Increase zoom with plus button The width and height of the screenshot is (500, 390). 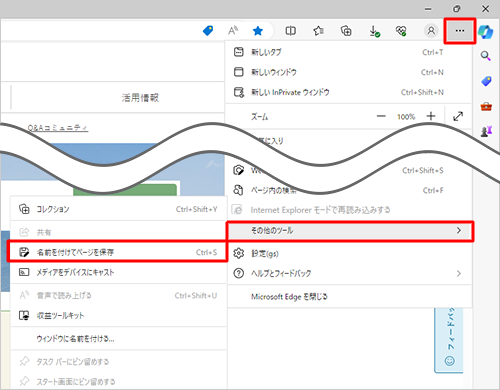(431, 116)
